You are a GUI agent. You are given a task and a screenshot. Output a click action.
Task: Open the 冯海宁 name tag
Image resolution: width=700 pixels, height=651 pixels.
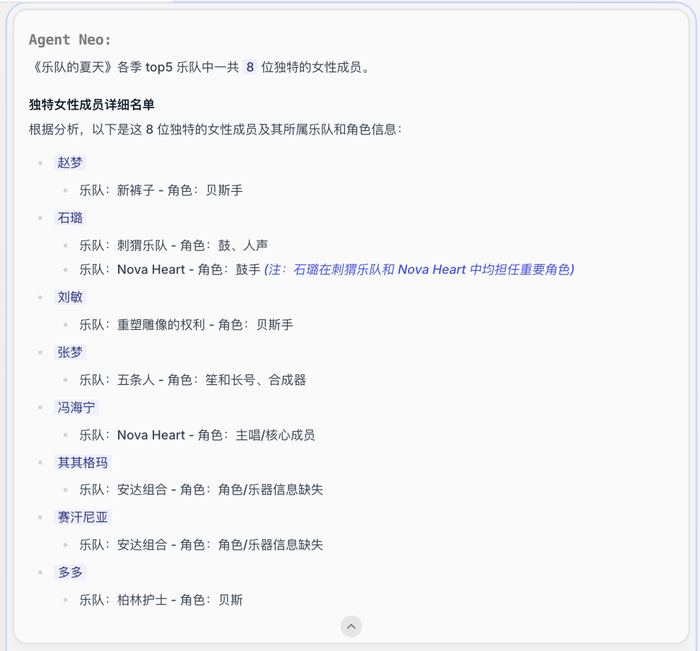(76, 407)
